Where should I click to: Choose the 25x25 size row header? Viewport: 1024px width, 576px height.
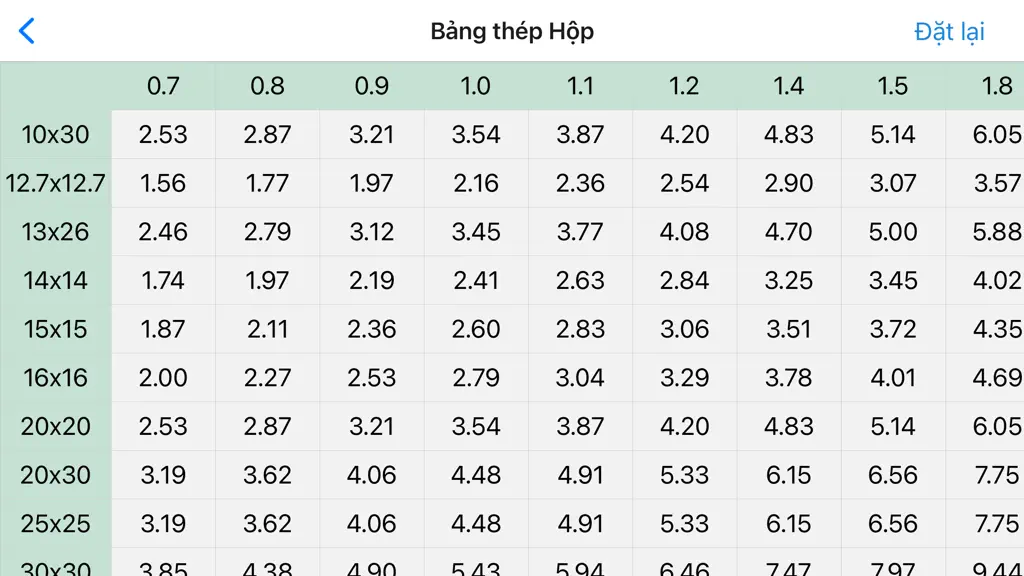coord(56,523)
